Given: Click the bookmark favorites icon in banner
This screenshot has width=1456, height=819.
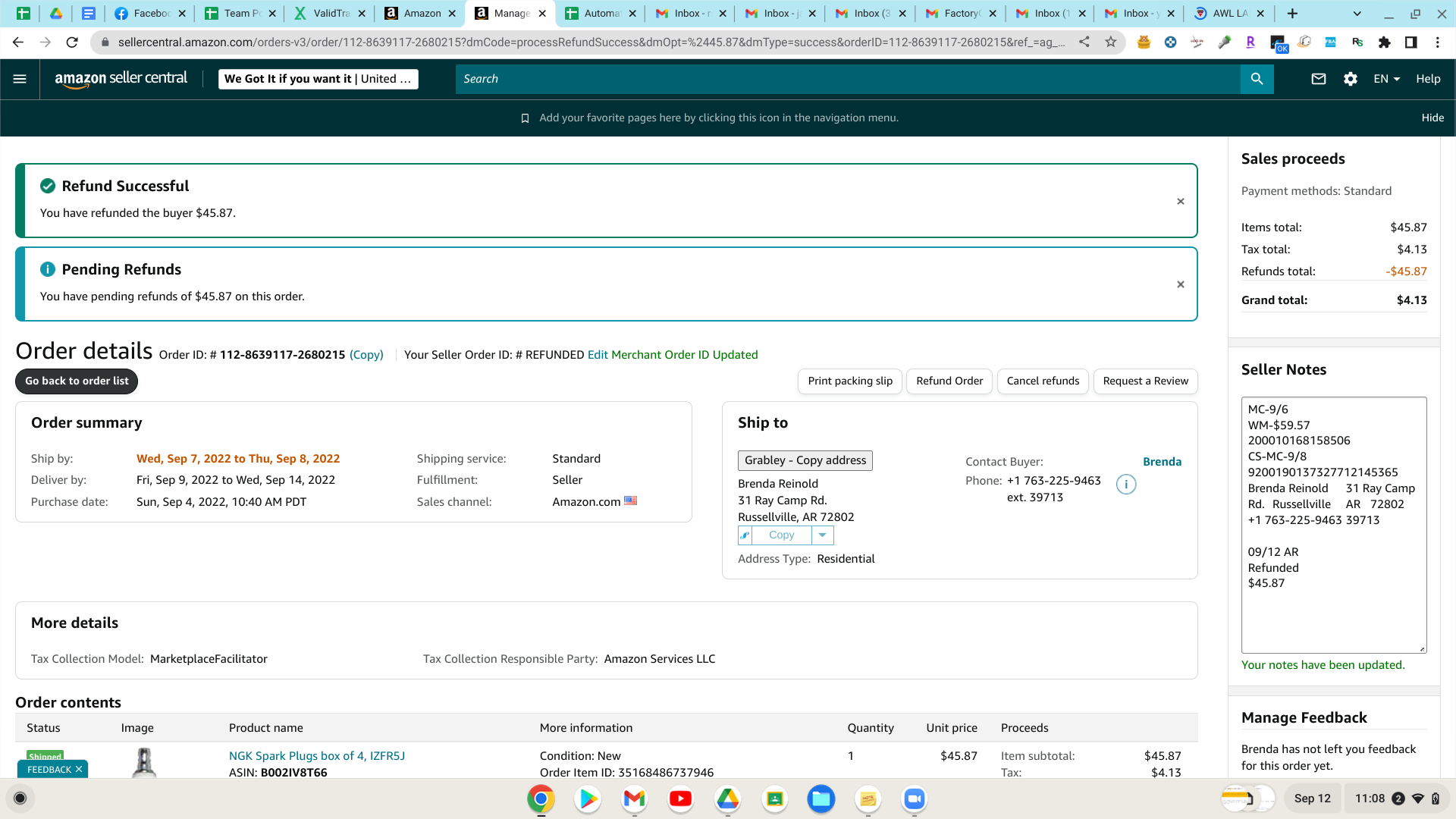Looking at the screenshot, I should coord(525,118).
